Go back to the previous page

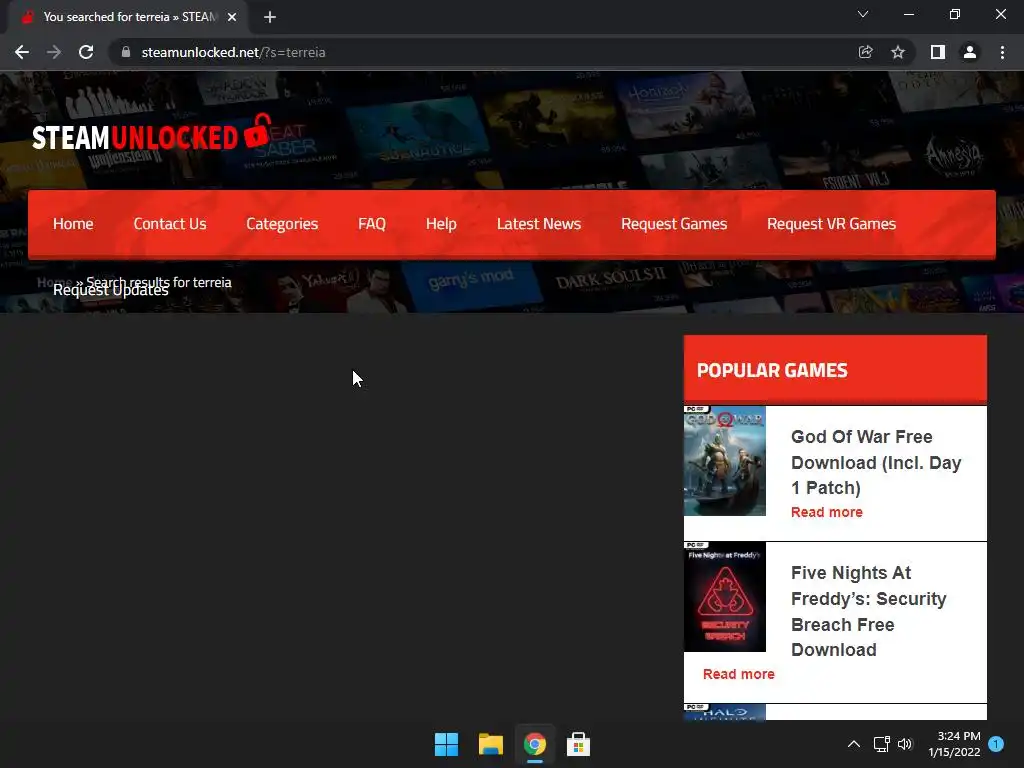22,52
